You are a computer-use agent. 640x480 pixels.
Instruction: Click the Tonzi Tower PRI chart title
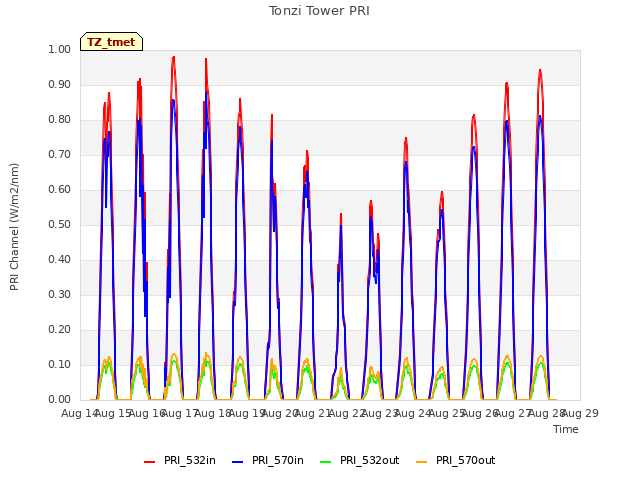tap(319, 11)
